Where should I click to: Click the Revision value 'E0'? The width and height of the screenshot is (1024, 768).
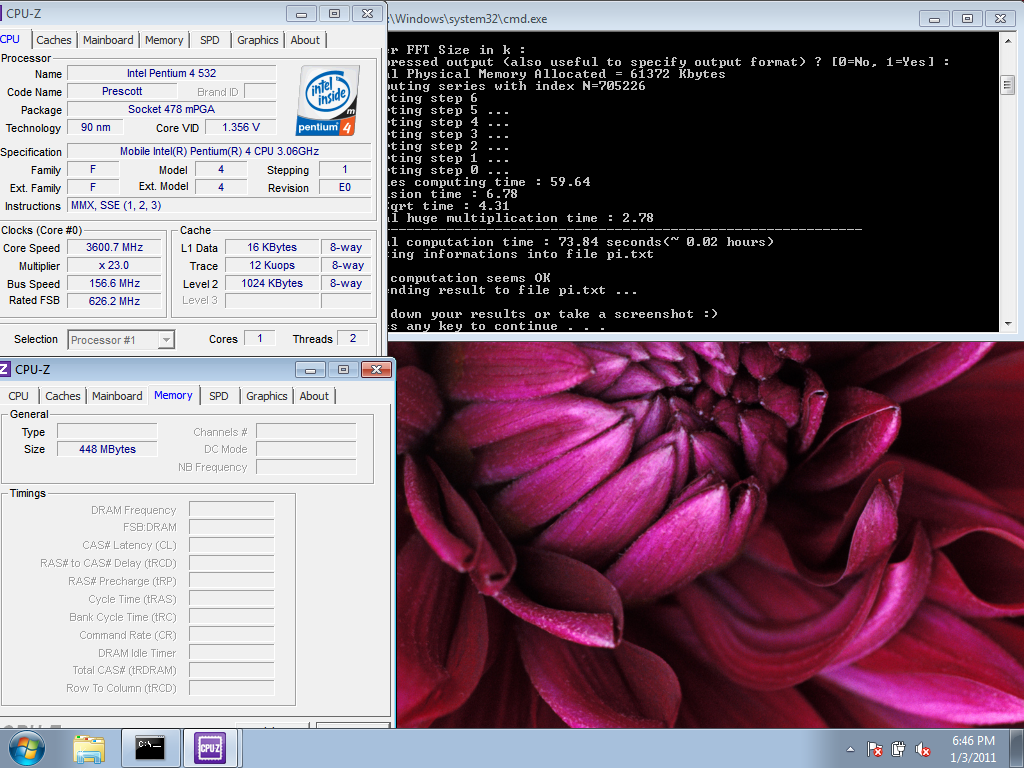click(345, 187)
